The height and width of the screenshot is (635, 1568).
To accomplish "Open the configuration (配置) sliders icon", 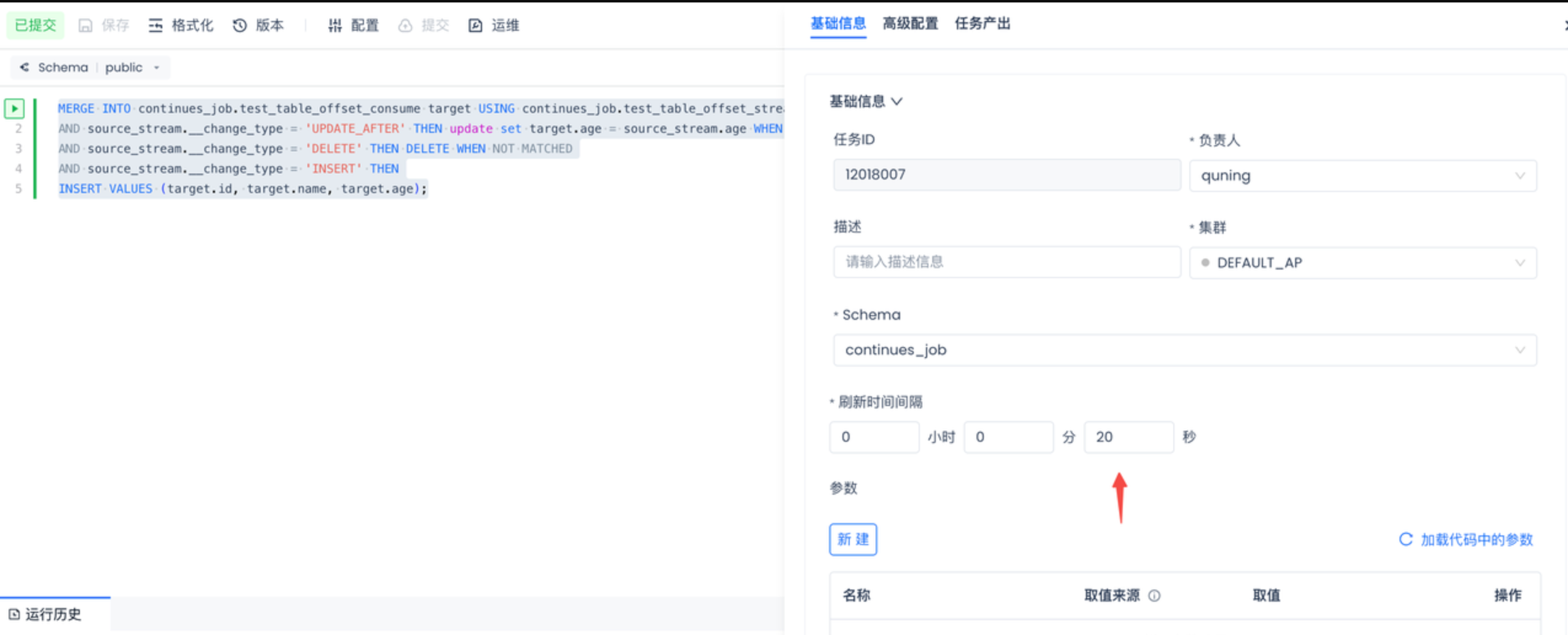I will pyautogui.click(x=335, y=25).
